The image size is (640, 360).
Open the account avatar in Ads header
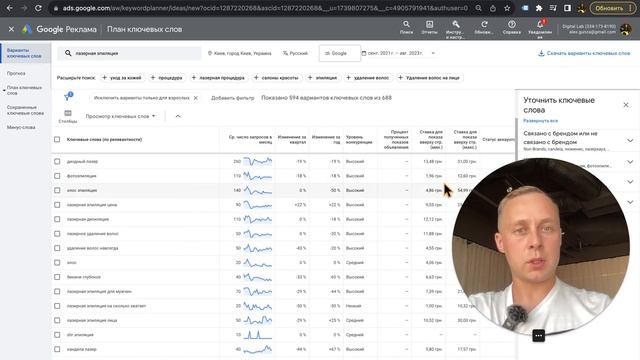coord(625,29)
